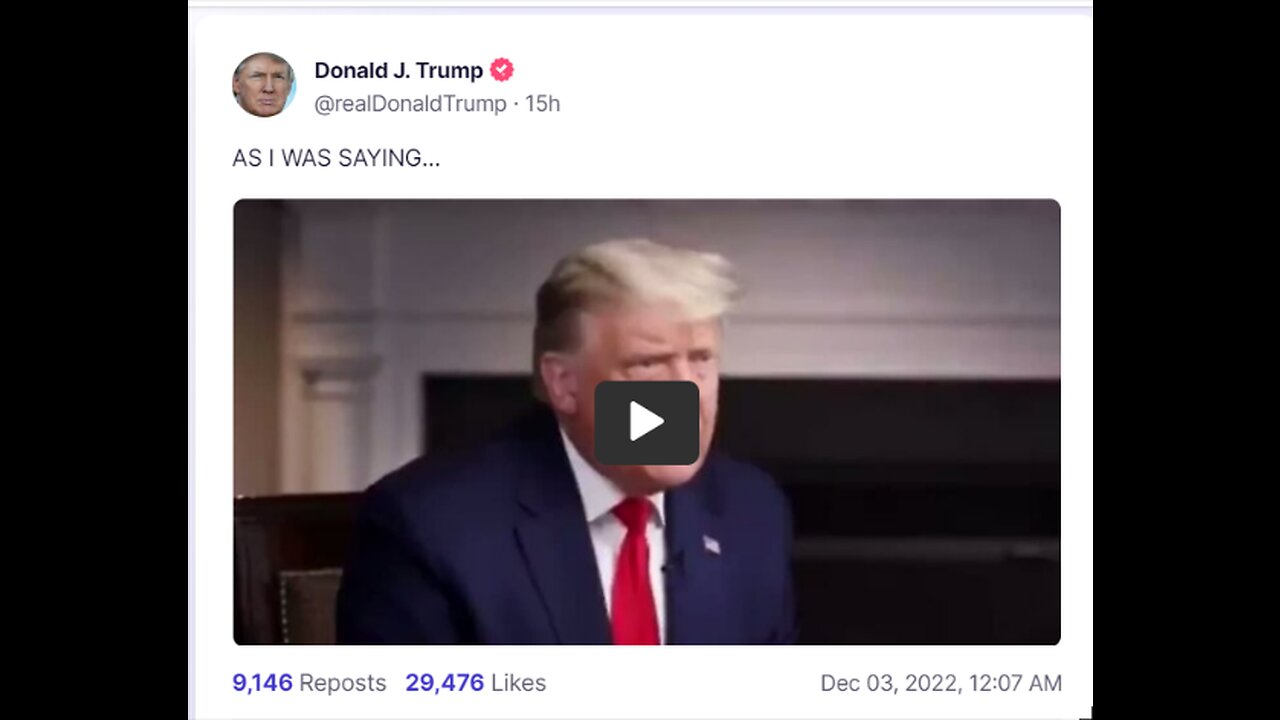Click the lavender strip above the post card
This screenshot has width=1280, height=720.
(640, 6)
